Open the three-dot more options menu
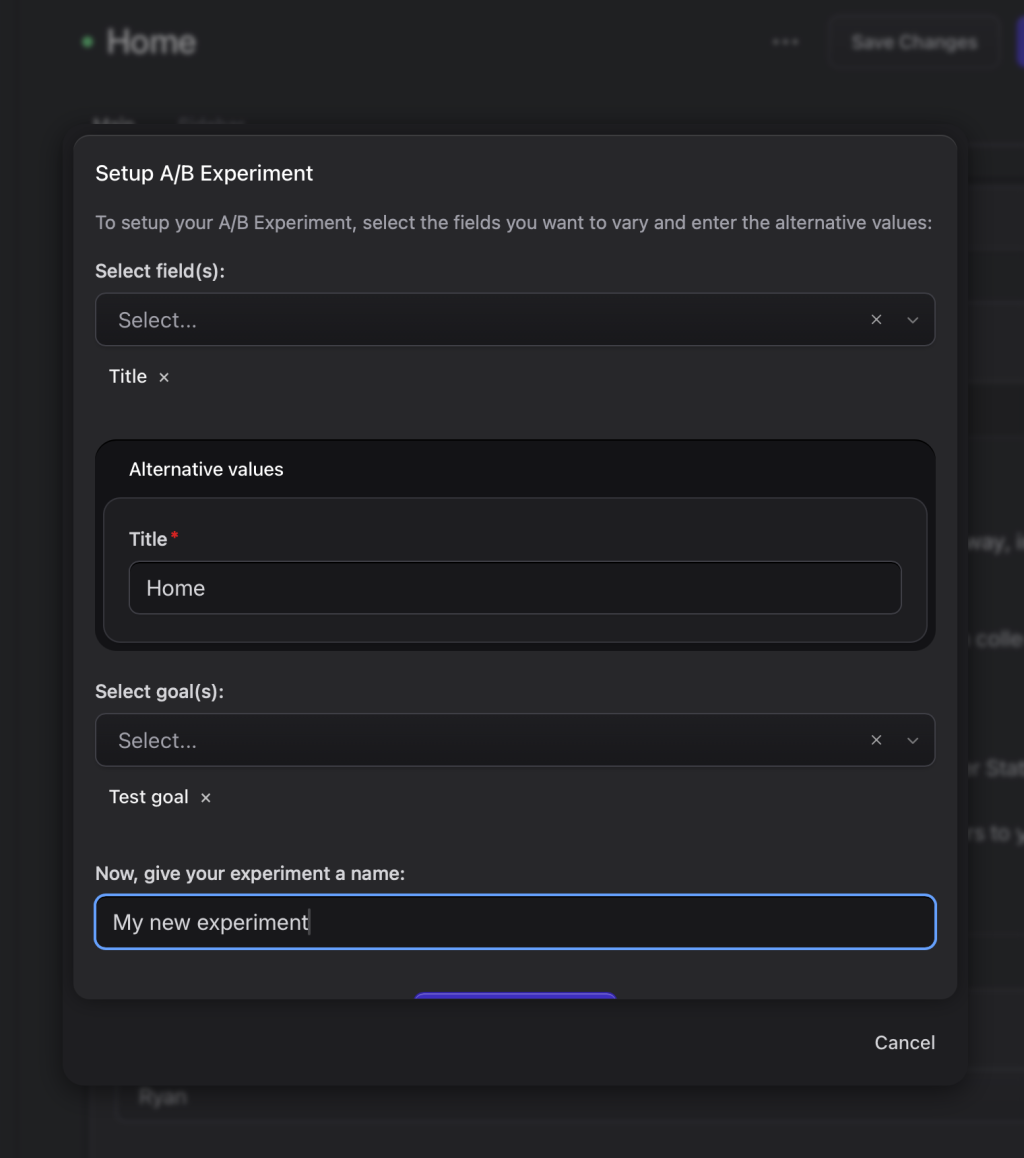The width and height of the screenshot is (1024, 1158). (x=785, y=42)
